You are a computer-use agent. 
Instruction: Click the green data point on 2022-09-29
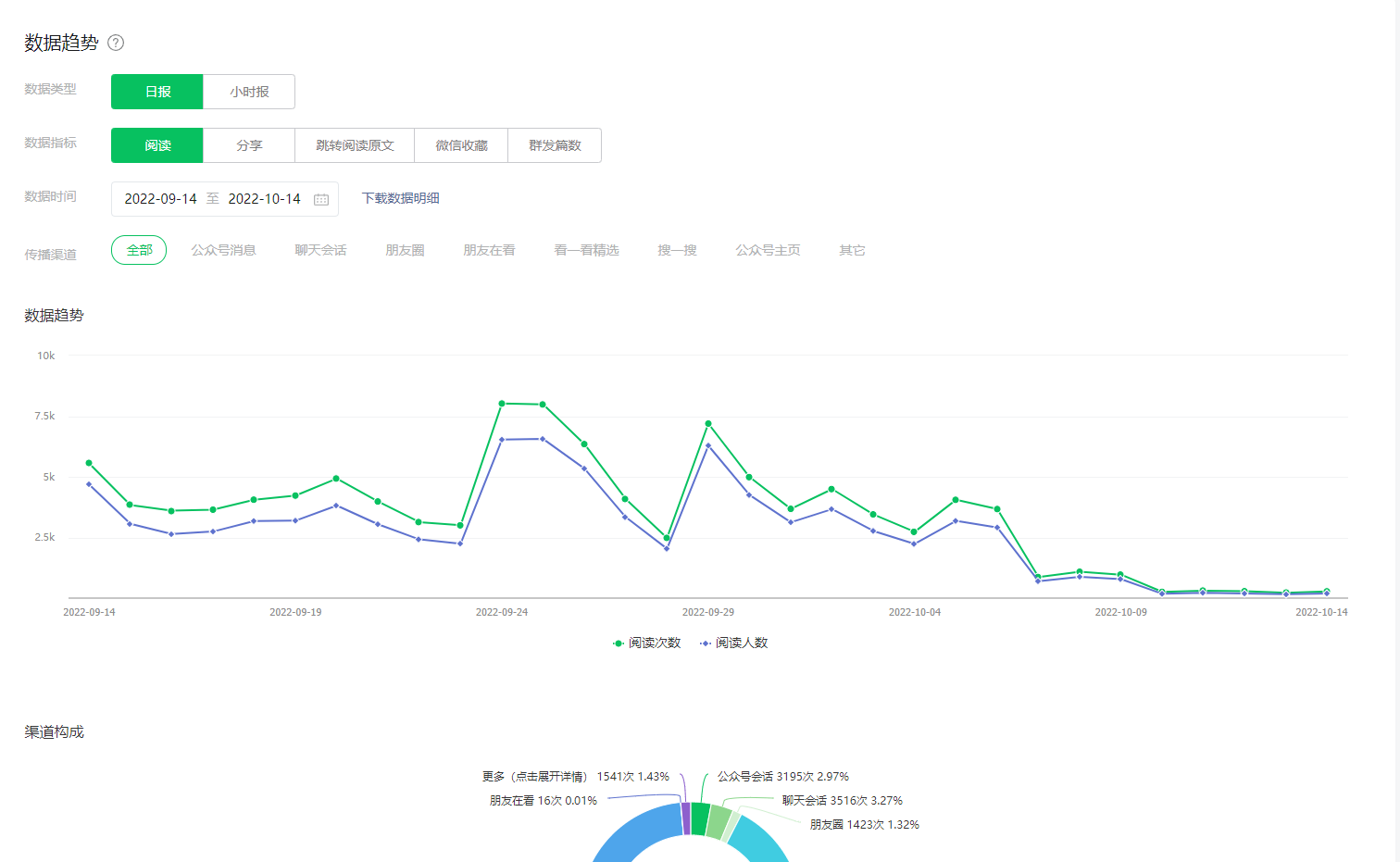708,424
